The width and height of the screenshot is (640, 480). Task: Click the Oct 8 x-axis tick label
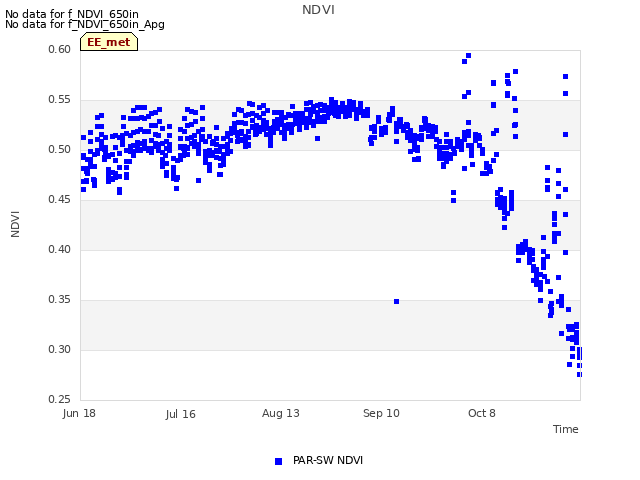(482, 413)
